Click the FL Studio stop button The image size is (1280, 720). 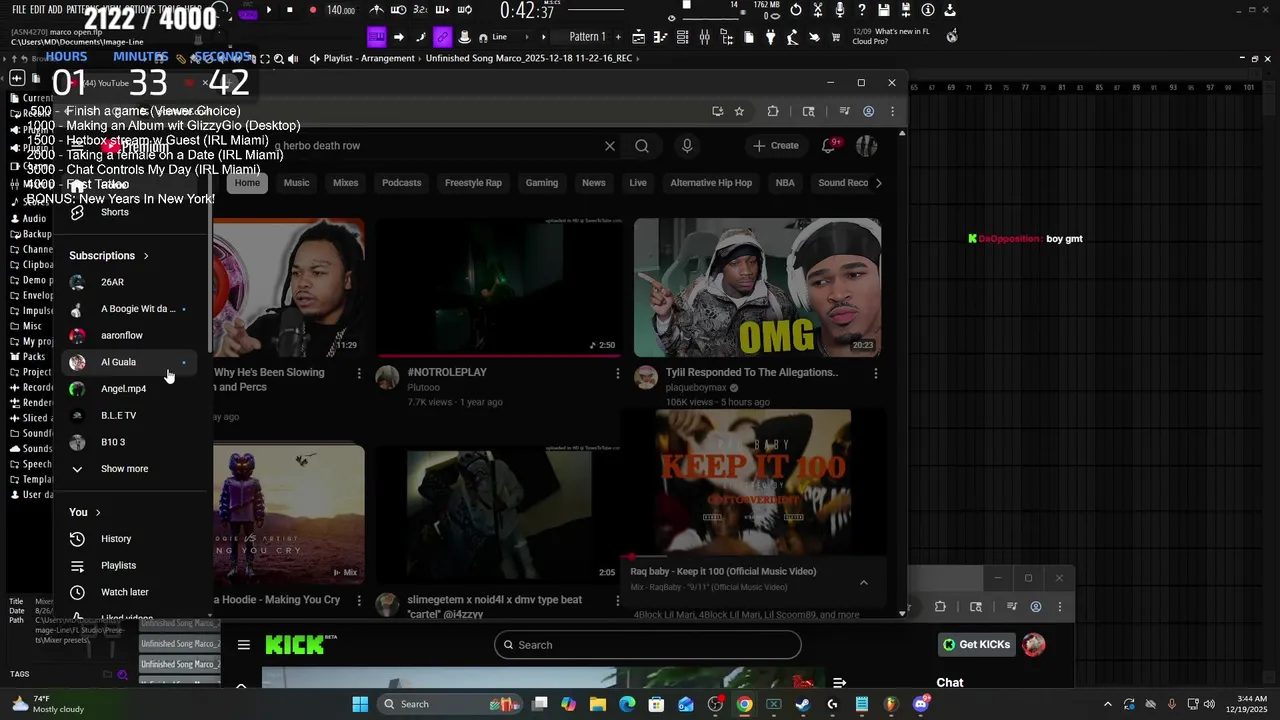(290, 10)
